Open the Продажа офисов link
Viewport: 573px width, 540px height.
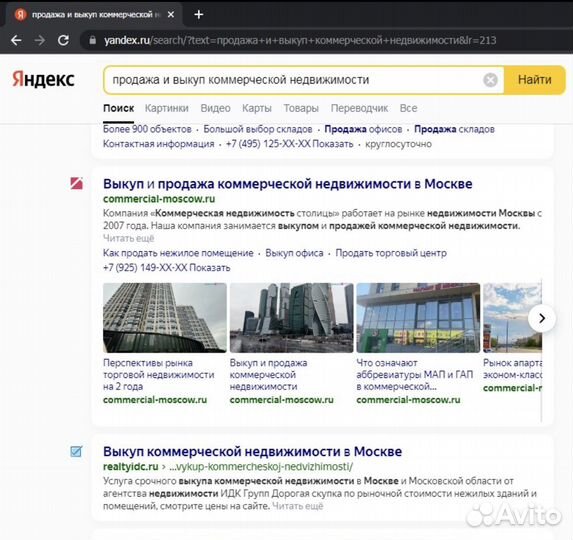tap(363, 129)
